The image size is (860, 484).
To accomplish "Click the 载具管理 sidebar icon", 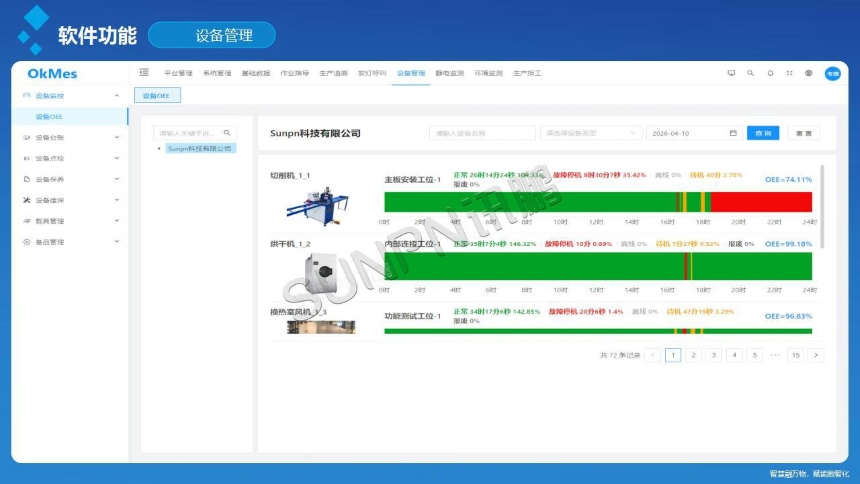I will tap(26, 221).
